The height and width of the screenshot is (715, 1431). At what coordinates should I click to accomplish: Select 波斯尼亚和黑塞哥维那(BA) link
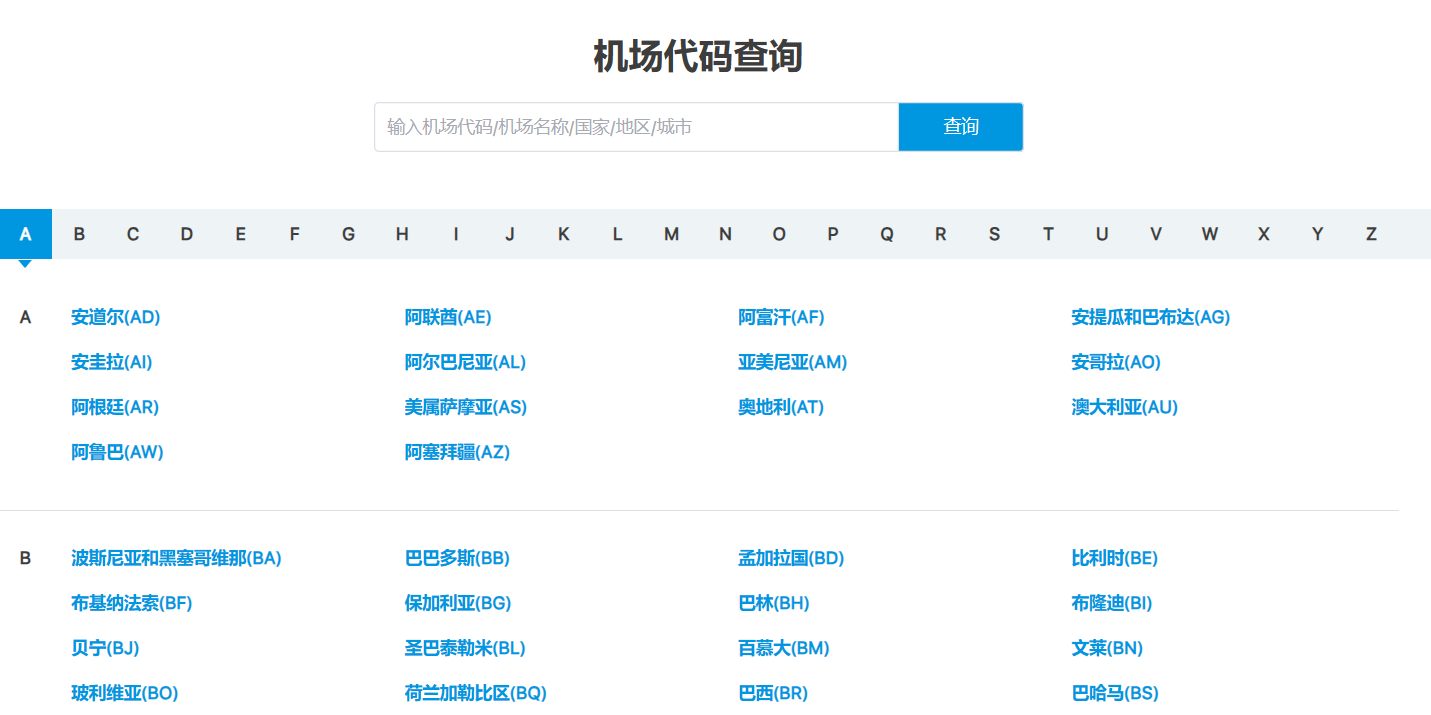(176, 558)
